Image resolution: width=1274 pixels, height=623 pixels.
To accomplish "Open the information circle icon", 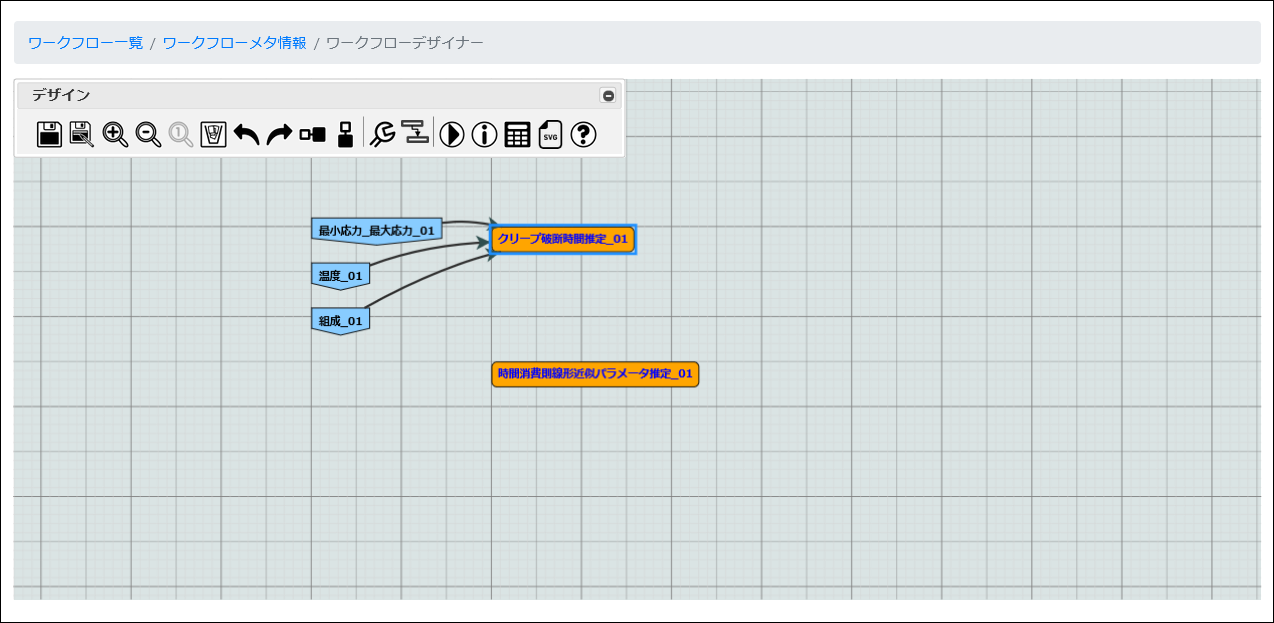I will [485, 134].
